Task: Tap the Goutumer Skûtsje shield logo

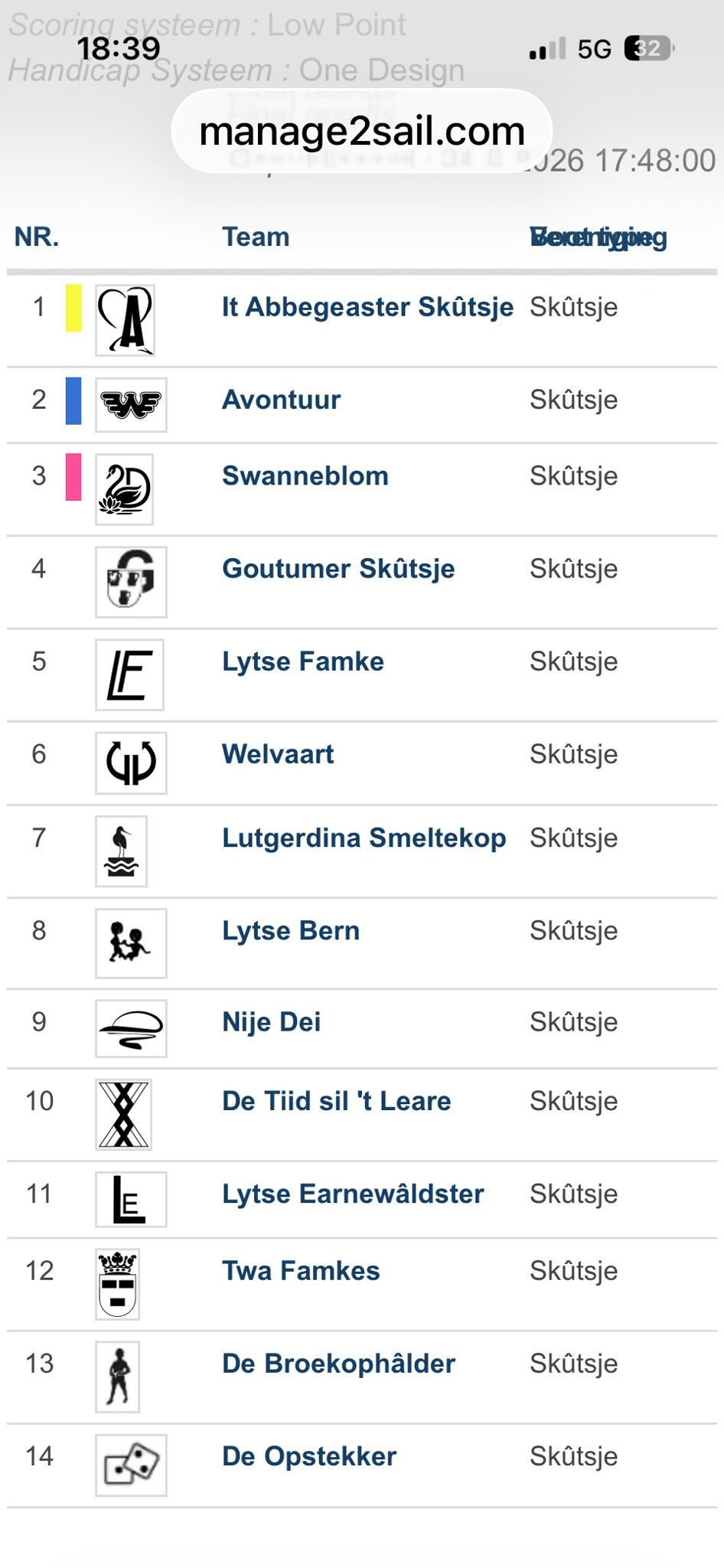Action: 131,582
